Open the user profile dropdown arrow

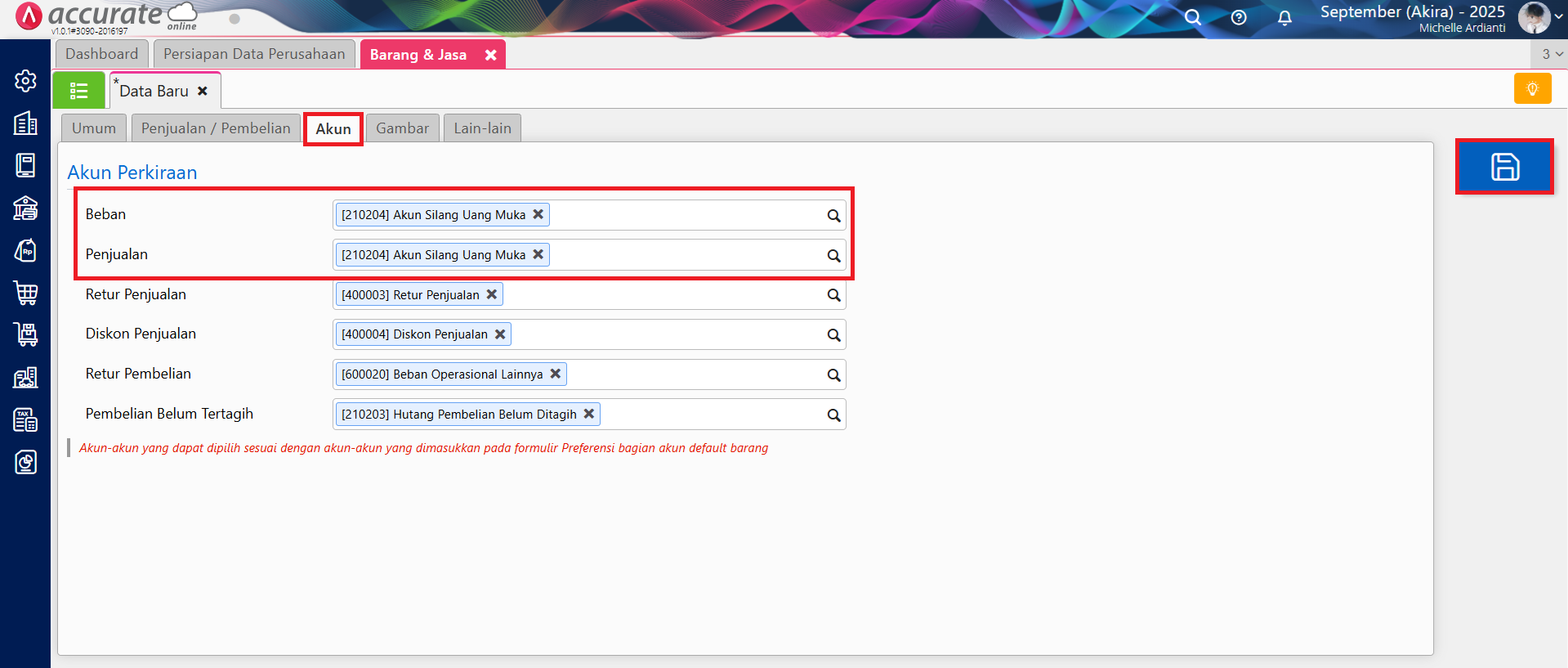[x=1559, y=16]
